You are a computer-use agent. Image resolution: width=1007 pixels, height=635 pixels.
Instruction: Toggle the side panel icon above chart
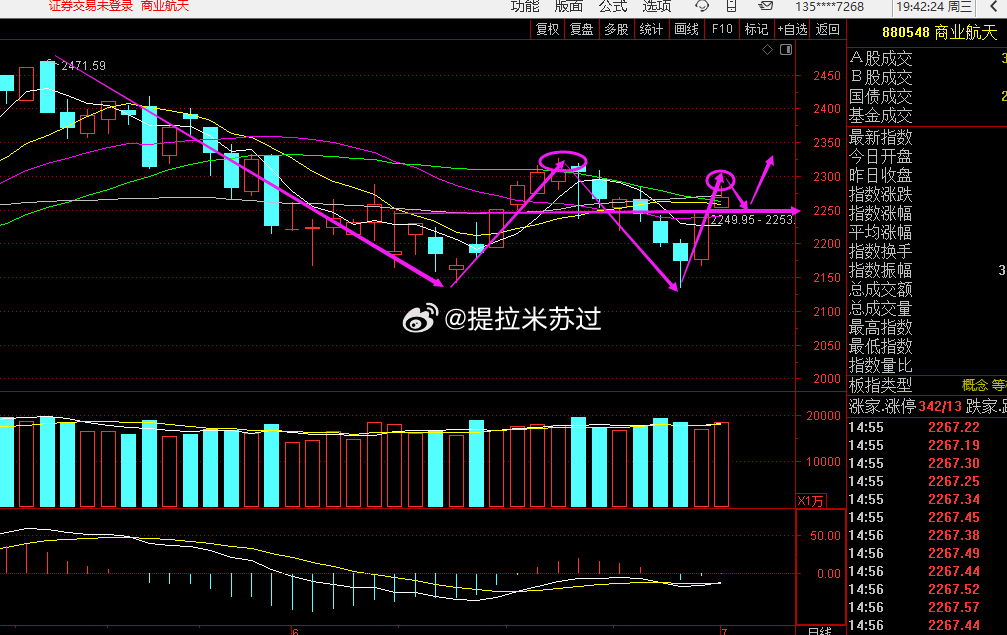(786, 49)
